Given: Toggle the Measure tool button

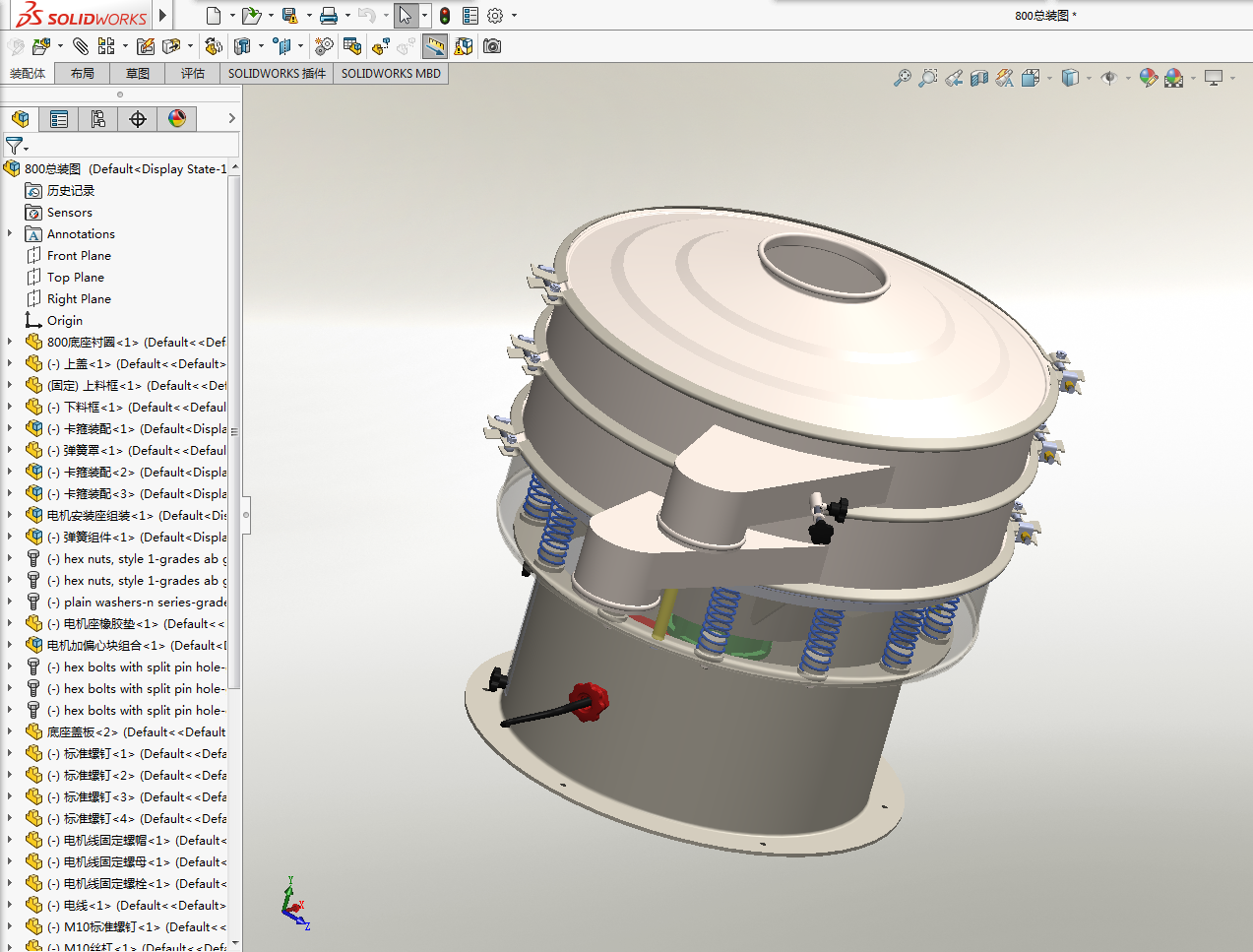Looking at the screenshot, I should [434, 46].
